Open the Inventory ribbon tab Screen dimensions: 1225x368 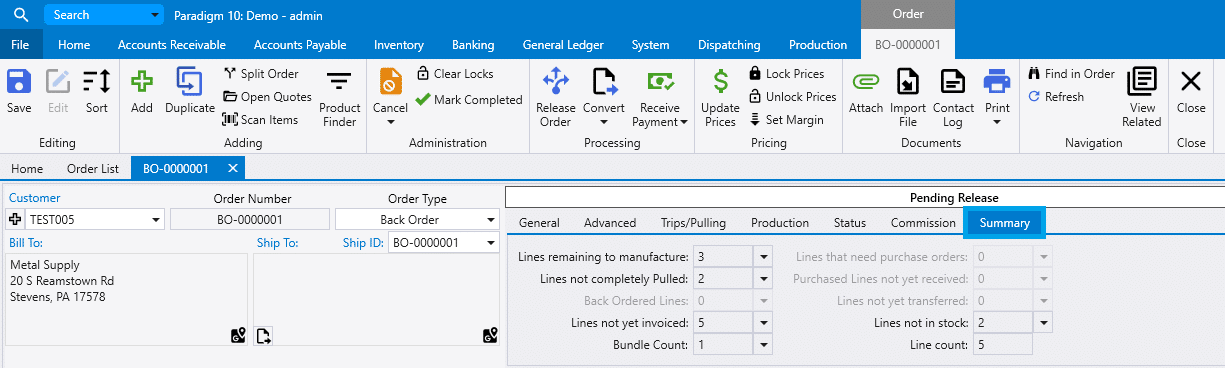(x=399, y=45)
